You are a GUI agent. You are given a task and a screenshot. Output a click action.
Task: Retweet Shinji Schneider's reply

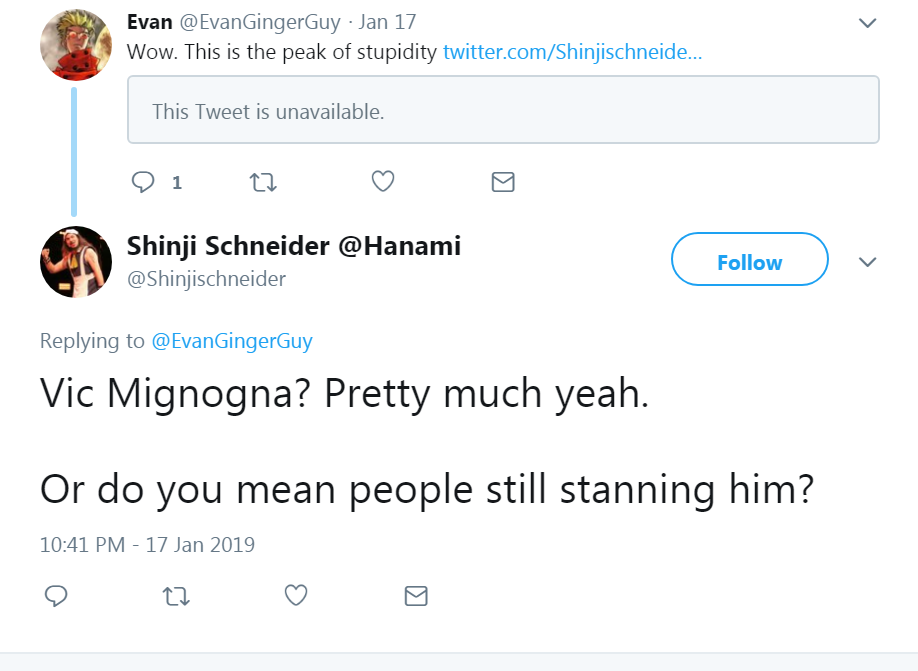(176, 596)
